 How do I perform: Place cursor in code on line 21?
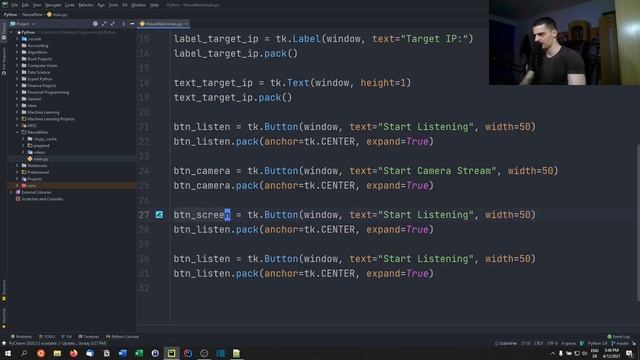click(354, 127)
